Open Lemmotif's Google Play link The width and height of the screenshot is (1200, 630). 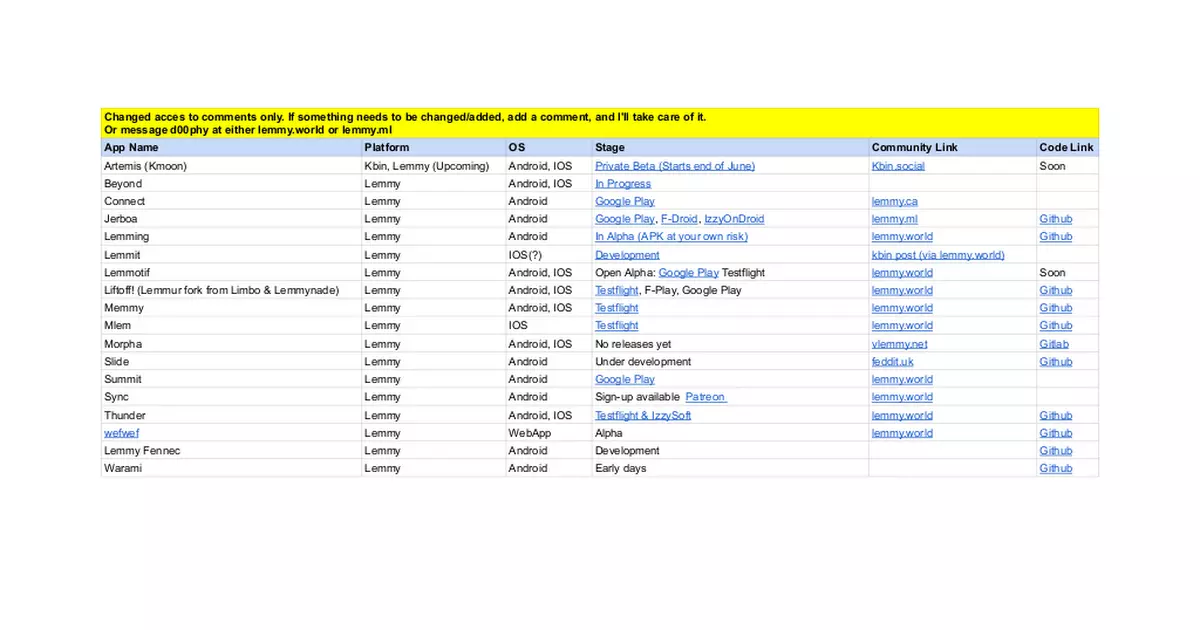[688, 272]
